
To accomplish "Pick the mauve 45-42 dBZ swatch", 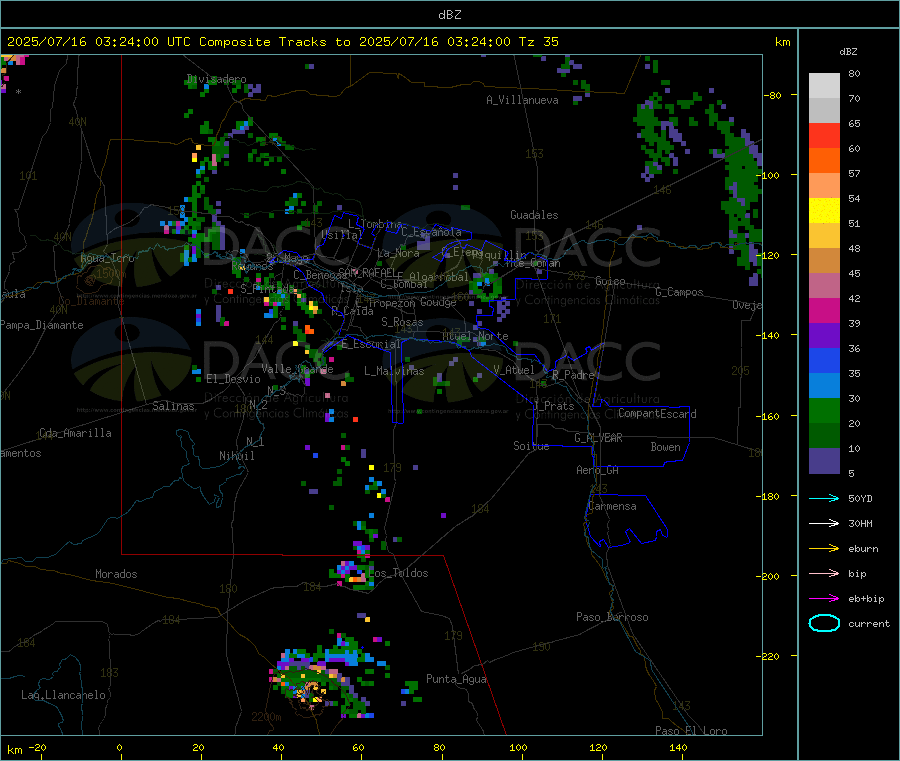I will click(824, 286).
